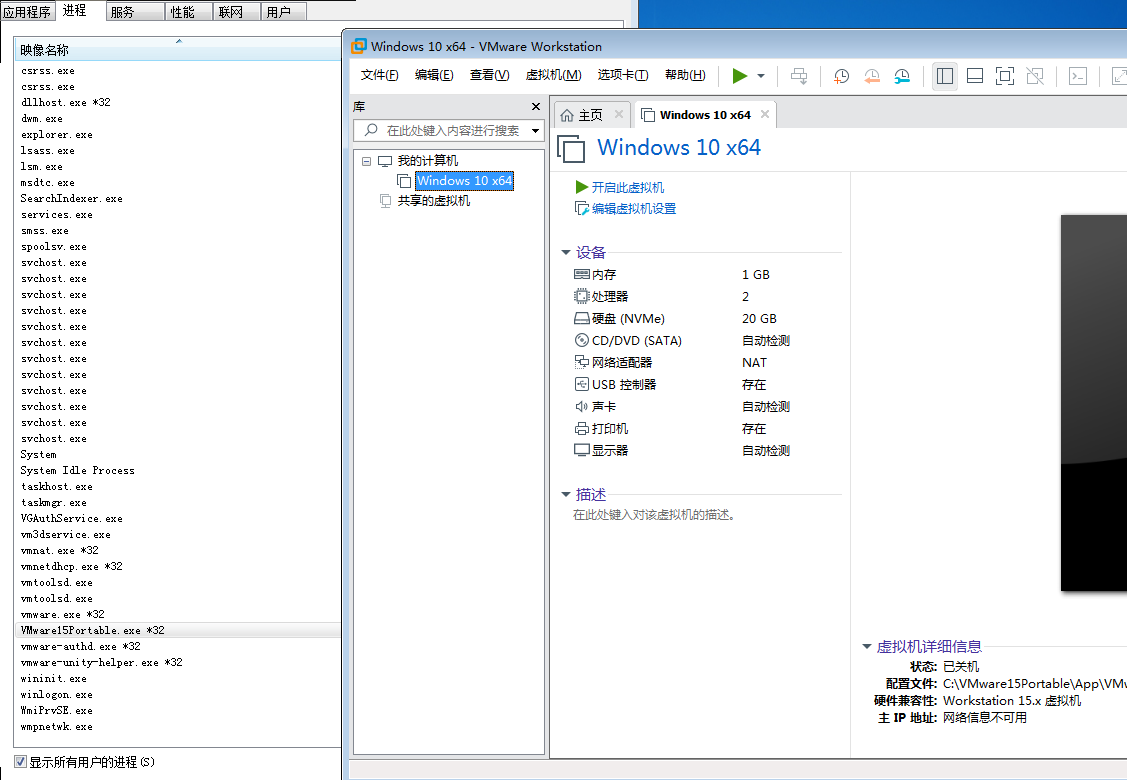Click 开启此虚拟机 link

pos(627,187)
